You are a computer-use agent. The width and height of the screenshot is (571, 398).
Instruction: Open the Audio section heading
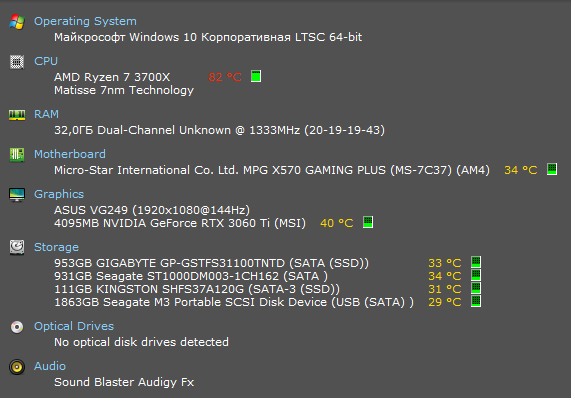click(50, 366)
